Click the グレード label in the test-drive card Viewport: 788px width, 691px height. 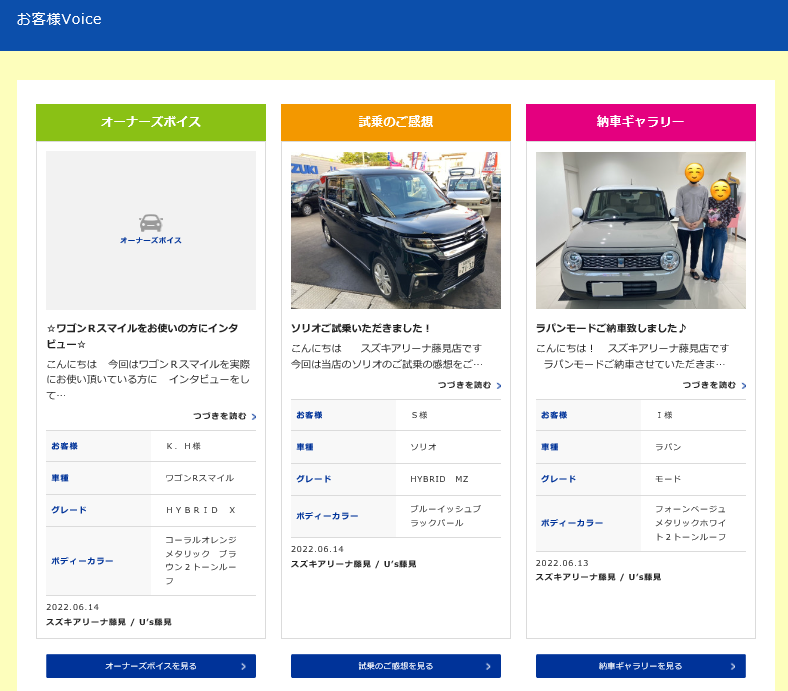coord(314,479)
